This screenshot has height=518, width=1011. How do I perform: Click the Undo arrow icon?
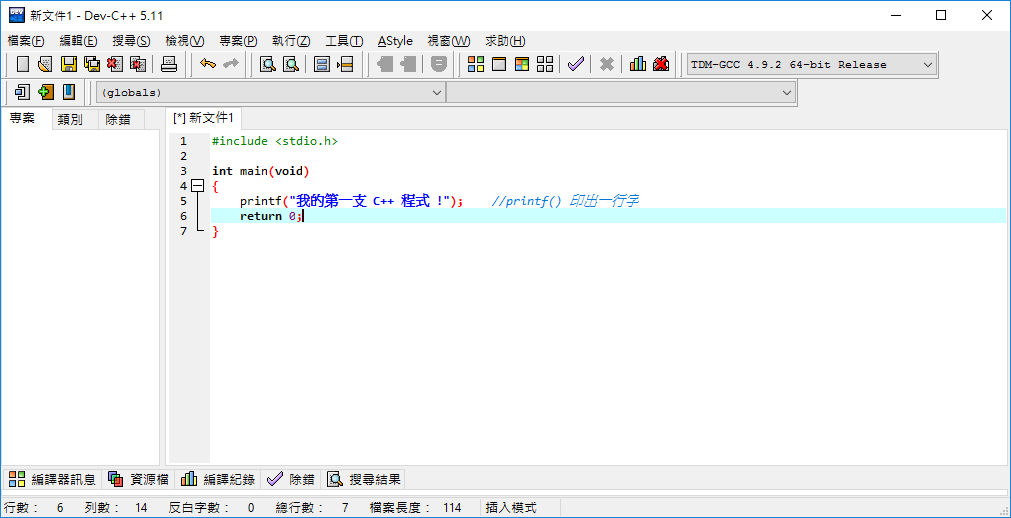pos(208,64)
